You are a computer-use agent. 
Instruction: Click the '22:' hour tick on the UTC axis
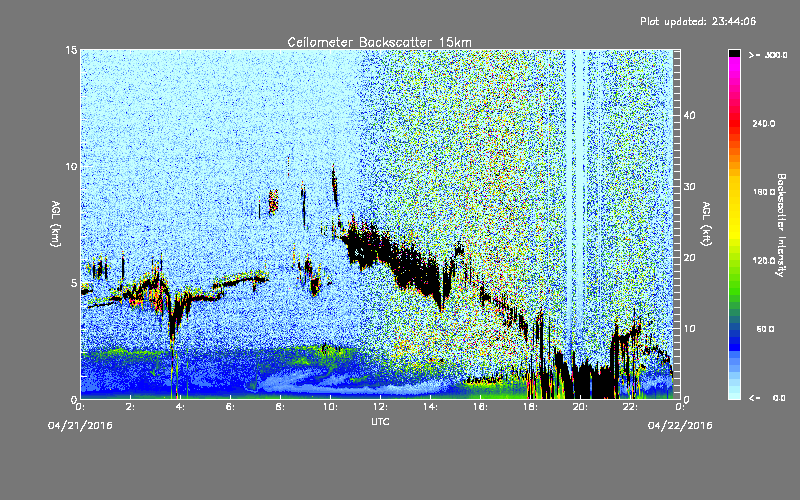631,407
